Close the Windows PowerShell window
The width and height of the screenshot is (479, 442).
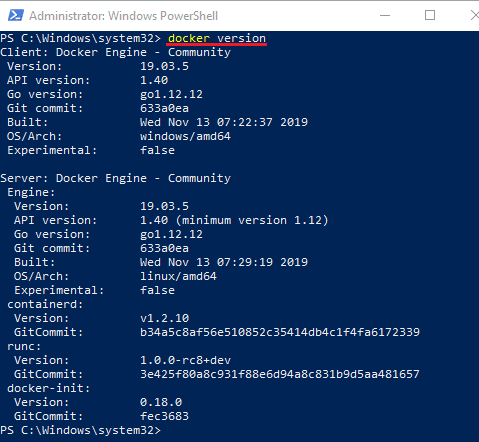475,15
